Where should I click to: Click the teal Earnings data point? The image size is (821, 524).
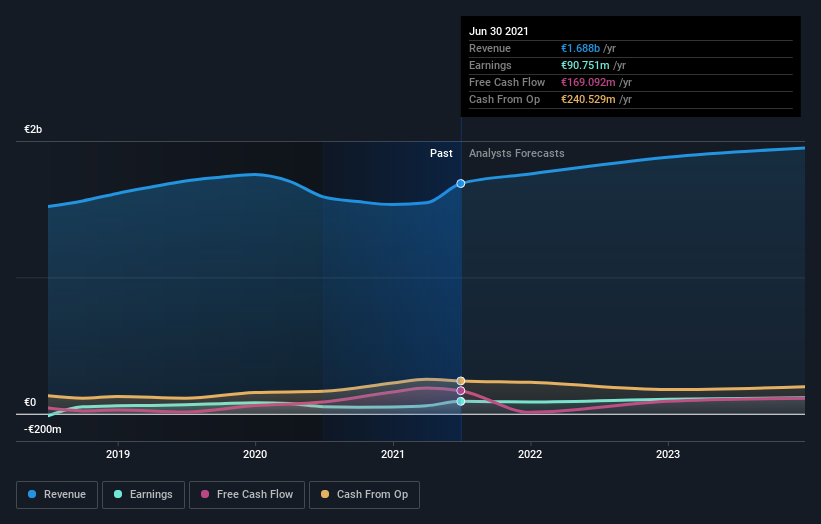461,401
